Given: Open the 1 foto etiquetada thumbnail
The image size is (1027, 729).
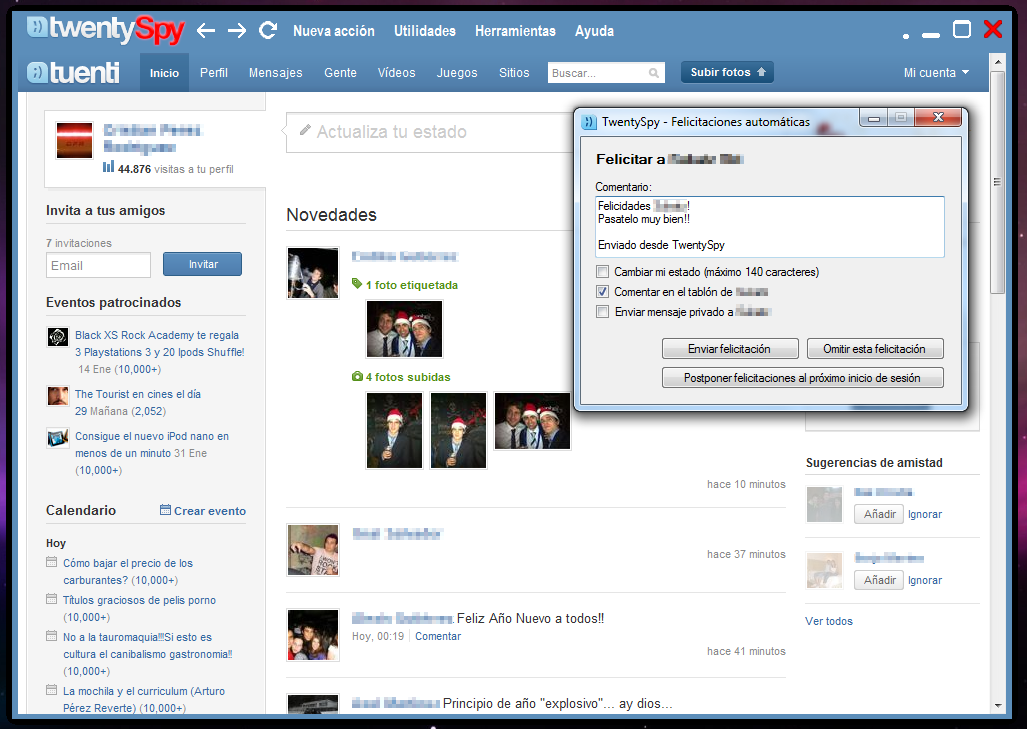Looking at the screenshot, I should point(404,329).
